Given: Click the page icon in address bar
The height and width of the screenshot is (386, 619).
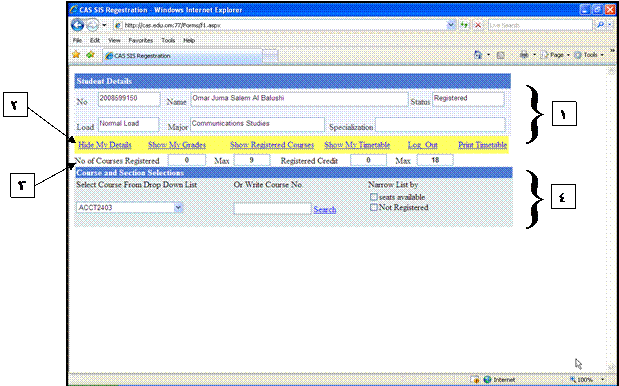Looking at the screenshot, I should pyautogui.click(x=118, y=25).
